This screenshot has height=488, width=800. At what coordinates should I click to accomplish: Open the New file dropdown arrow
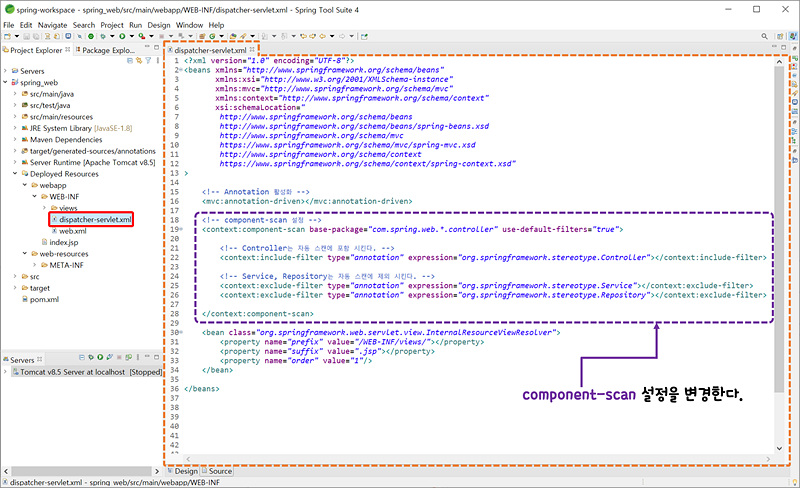tap(17, 36)
